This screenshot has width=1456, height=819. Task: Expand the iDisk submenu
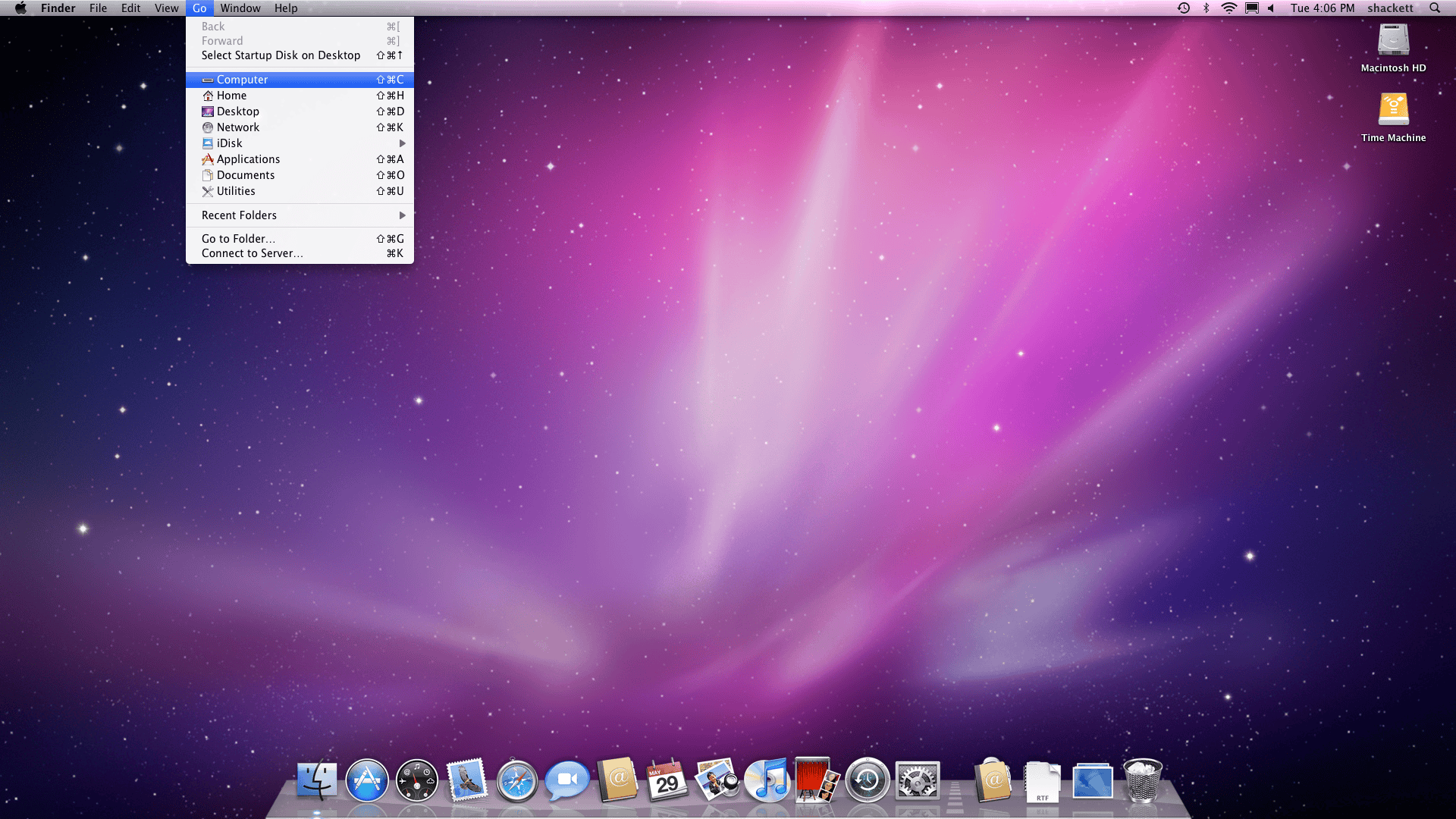pyautogui.click(x=300, y=143)
